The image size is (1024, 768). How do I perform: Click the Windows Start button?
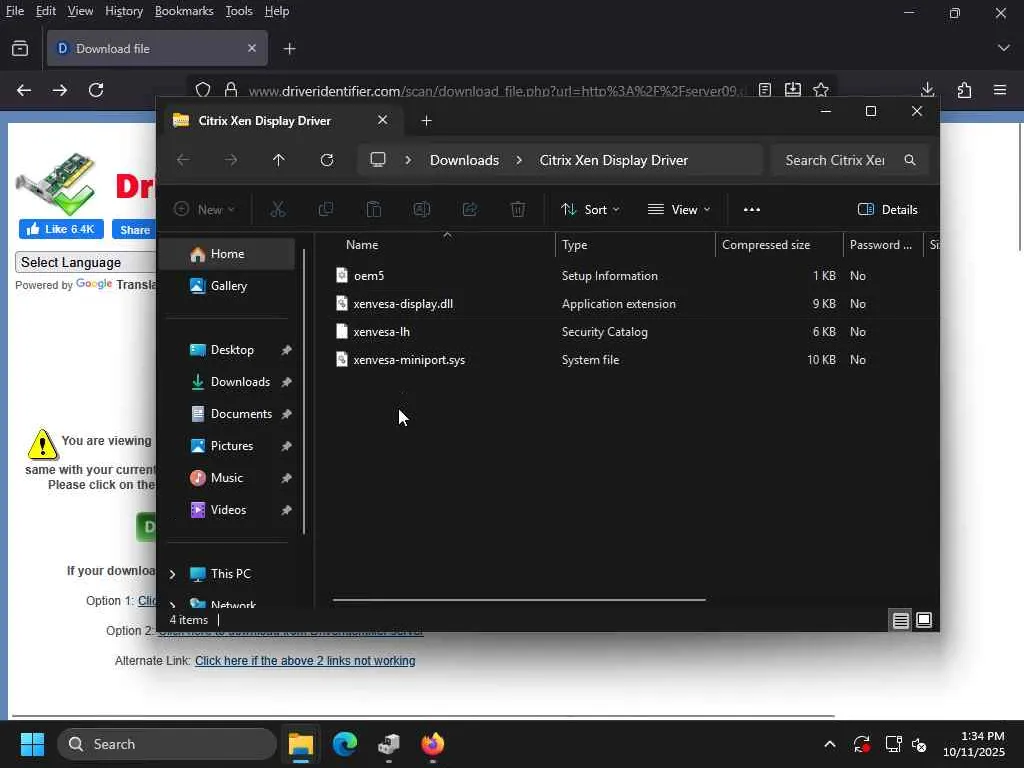tap(32, 744)
